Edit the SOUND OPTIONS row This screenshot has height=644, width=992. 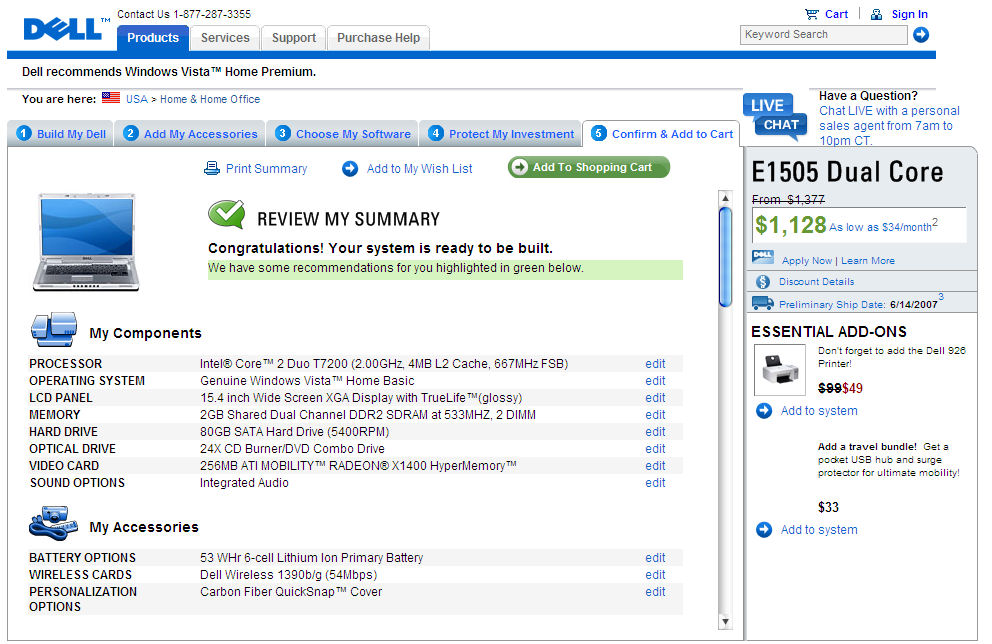point(655,483)
